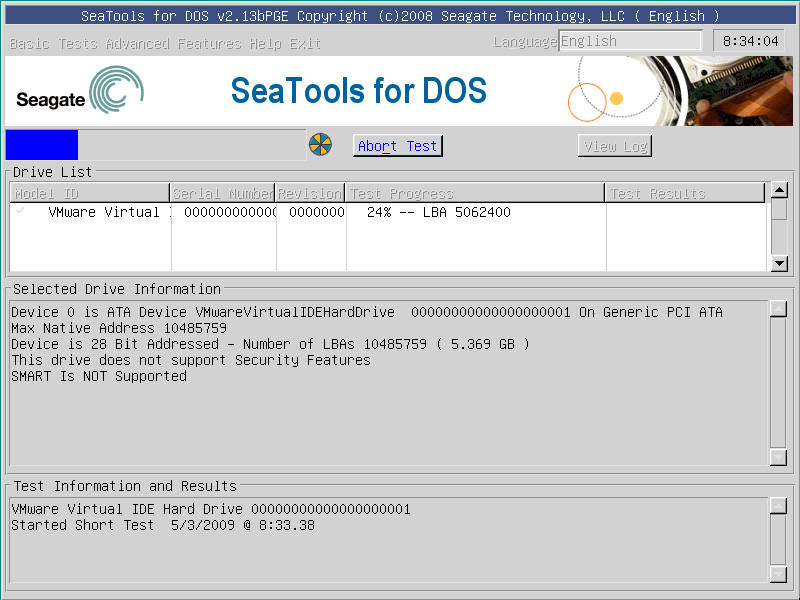800x600 pixels.
Task: Open the Language selector showing English
Action: 631,41
